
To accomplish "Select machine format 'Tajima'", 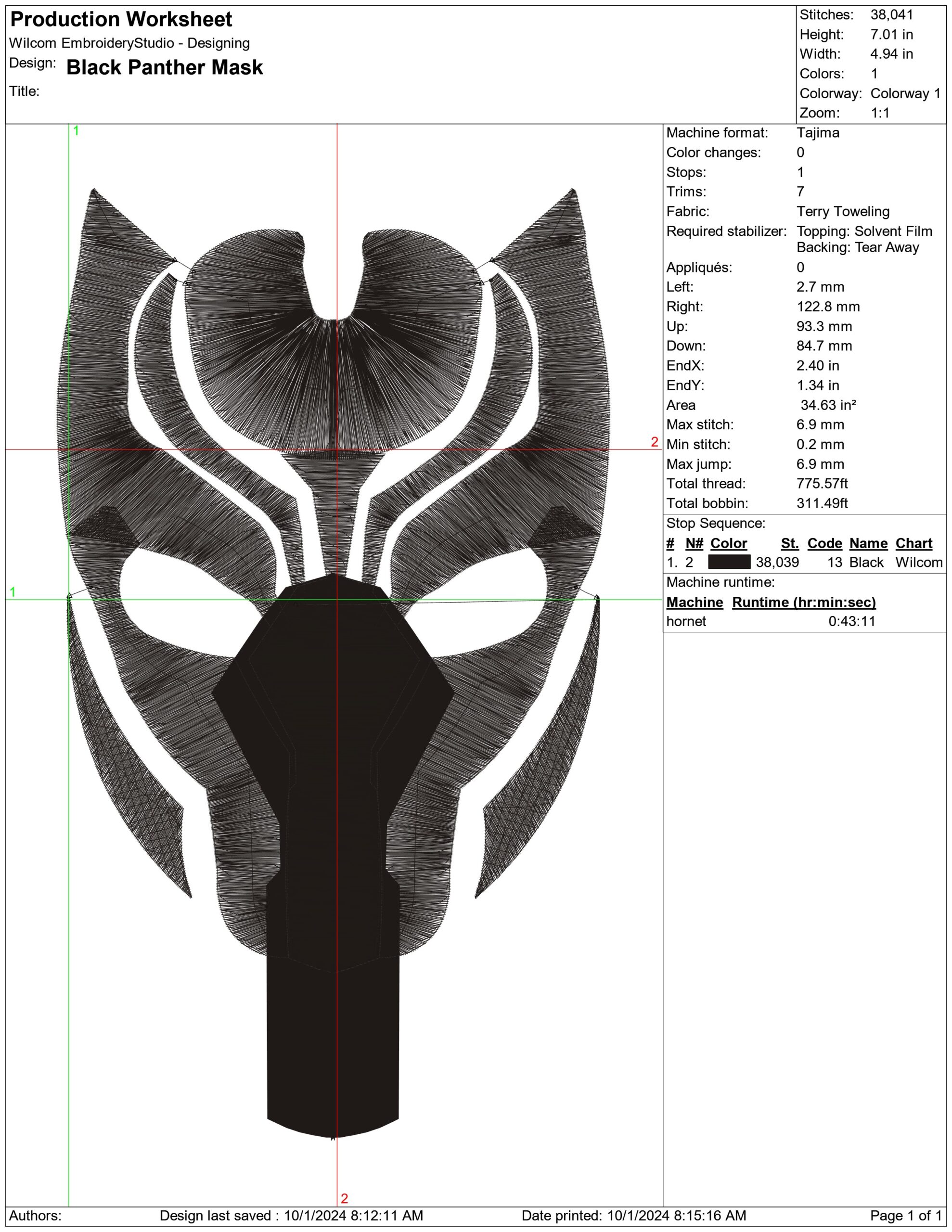I will point(818,133).
